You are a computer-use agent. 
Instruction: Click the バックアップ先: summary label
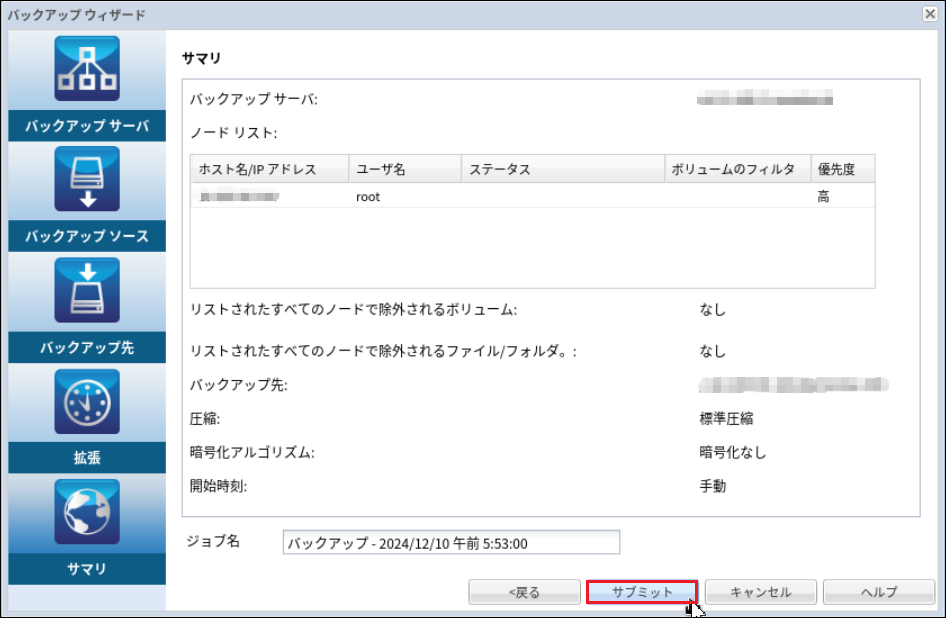(x=239, y=384)
